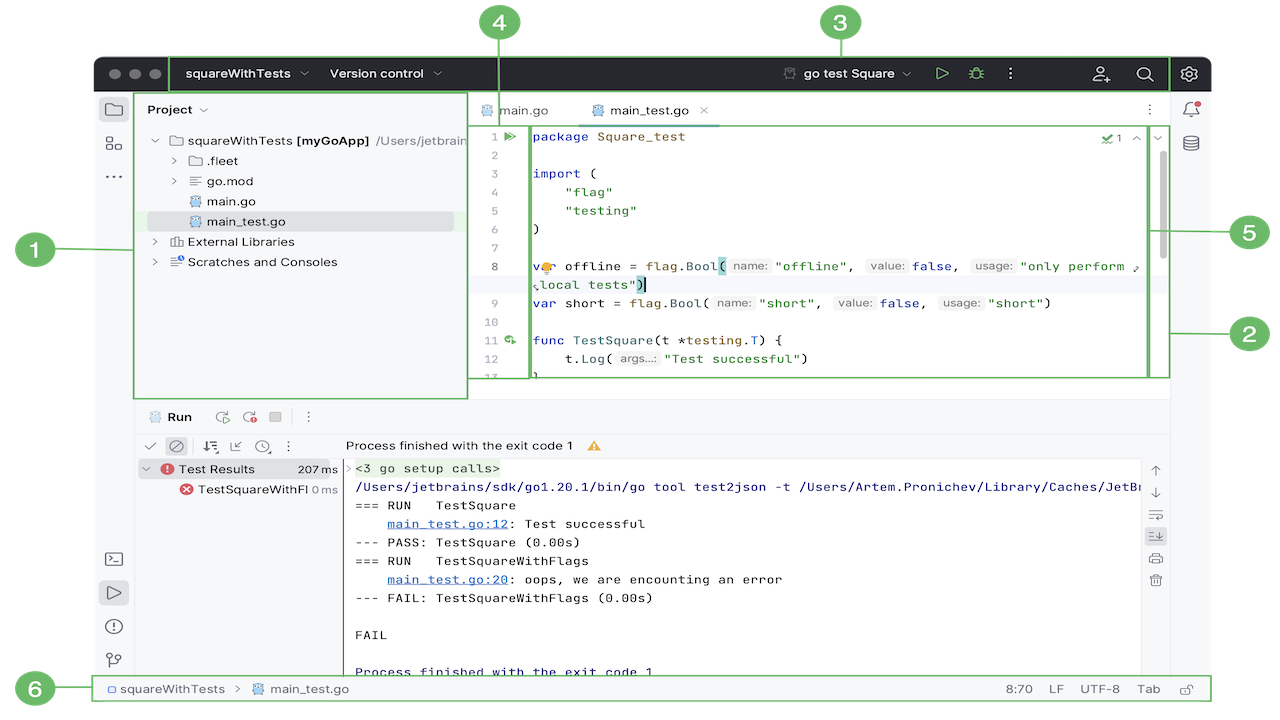The width and height of the screenshot is (1280, 720).
Task: Open the Terminal tool window
Action: [x=114, y=560]
